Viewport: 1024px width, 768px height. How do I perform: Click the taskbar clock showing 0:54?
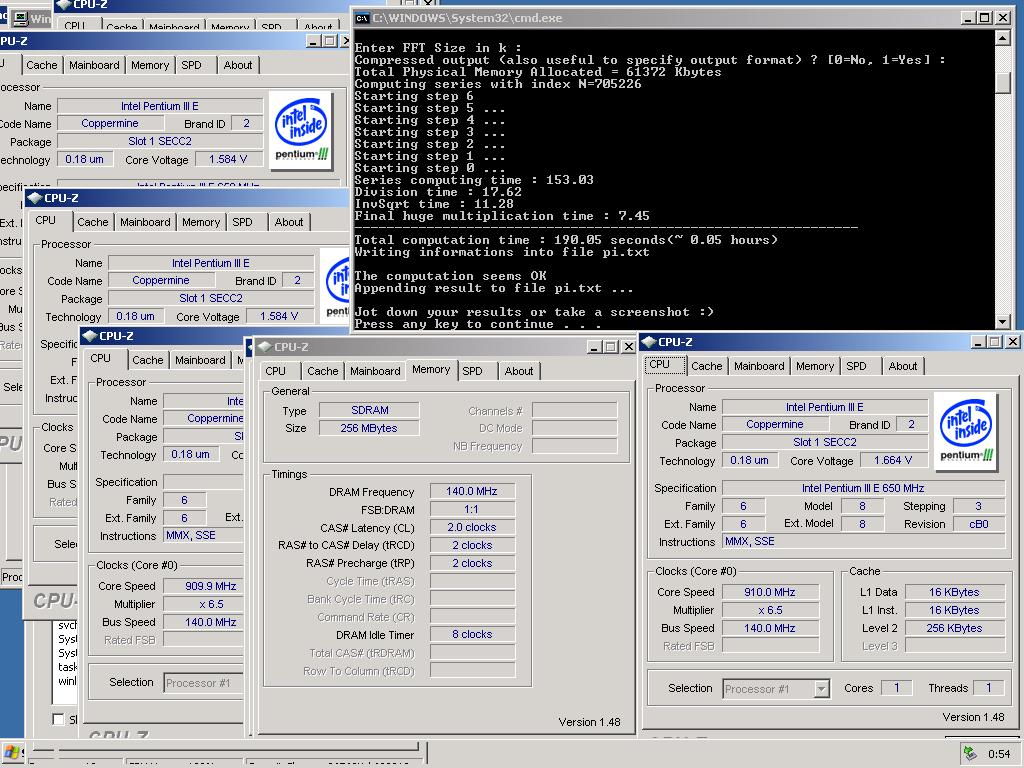(x=999, y=754)
